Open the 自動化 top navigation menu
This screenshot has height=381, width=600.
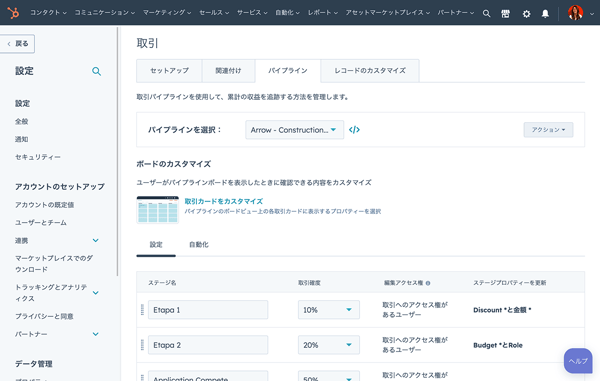[287, 13]
